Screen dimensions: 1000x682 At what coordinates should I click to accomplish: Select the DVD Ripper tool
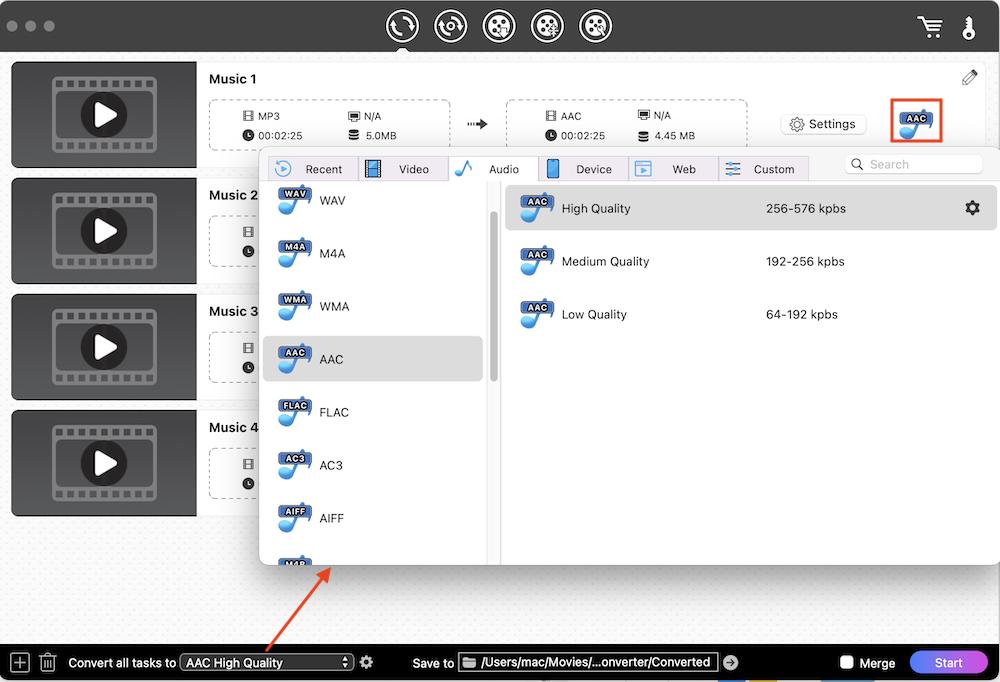(x=450, y=25)
